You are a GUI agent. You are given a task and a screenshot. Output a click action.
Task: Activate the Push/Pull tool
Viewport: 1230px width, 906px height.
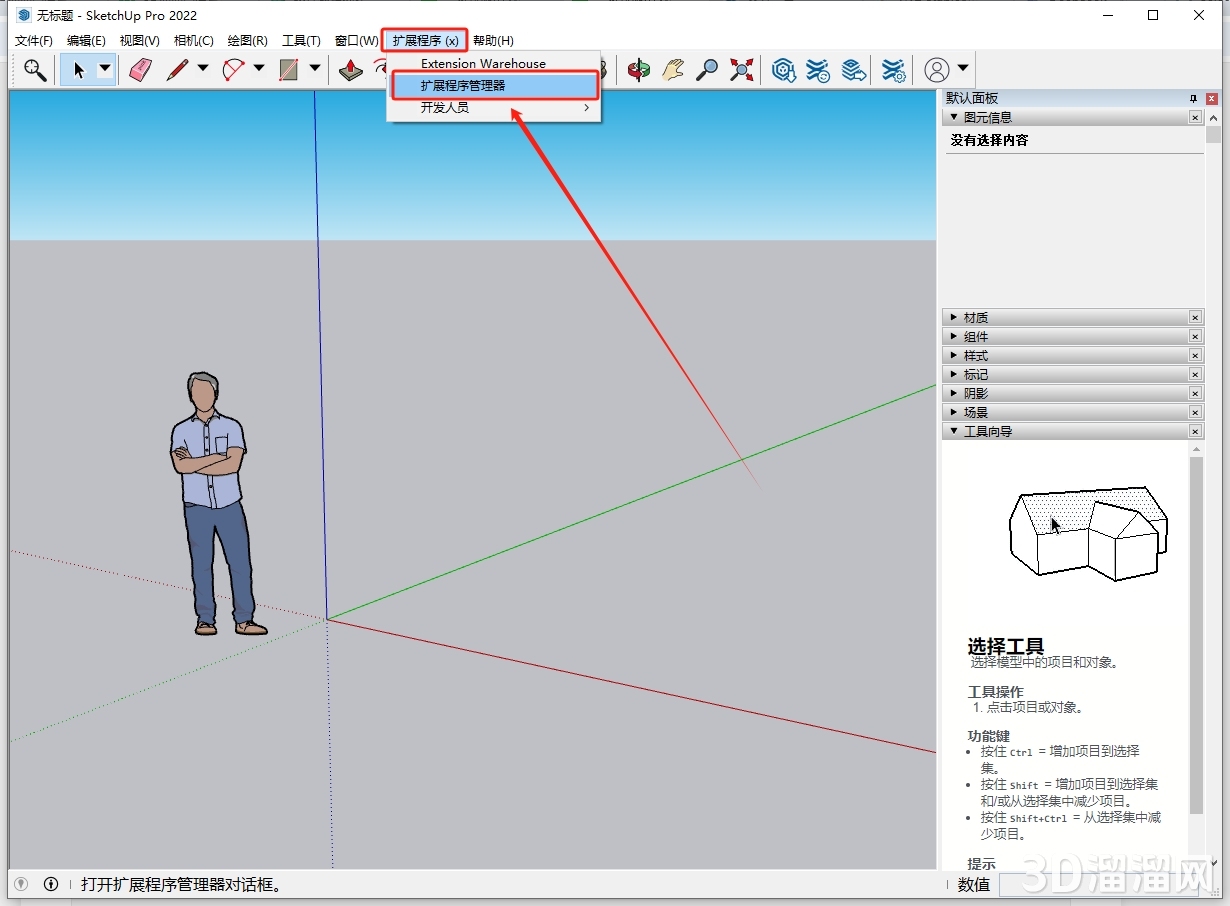point(351,70)
